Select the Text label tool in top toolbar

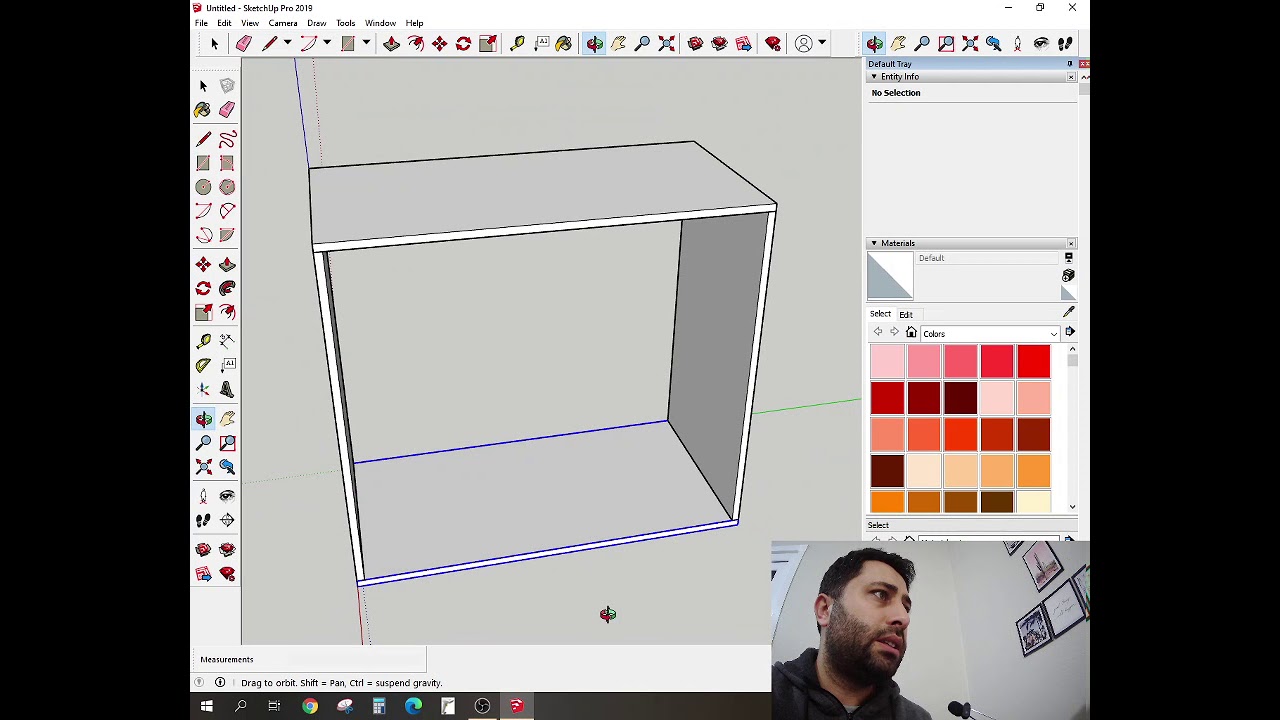pyautogui.click(x=541, y=43)
